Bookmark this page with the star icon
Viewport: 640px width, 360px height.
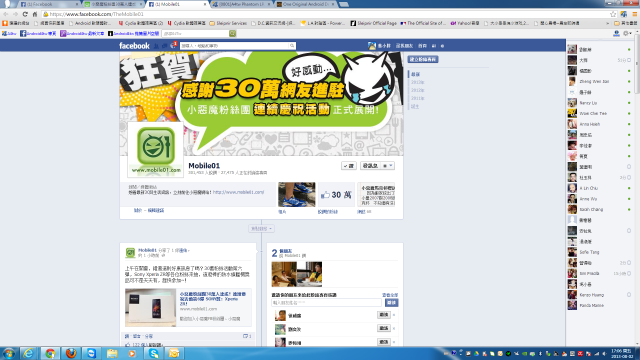coord(613,14)
